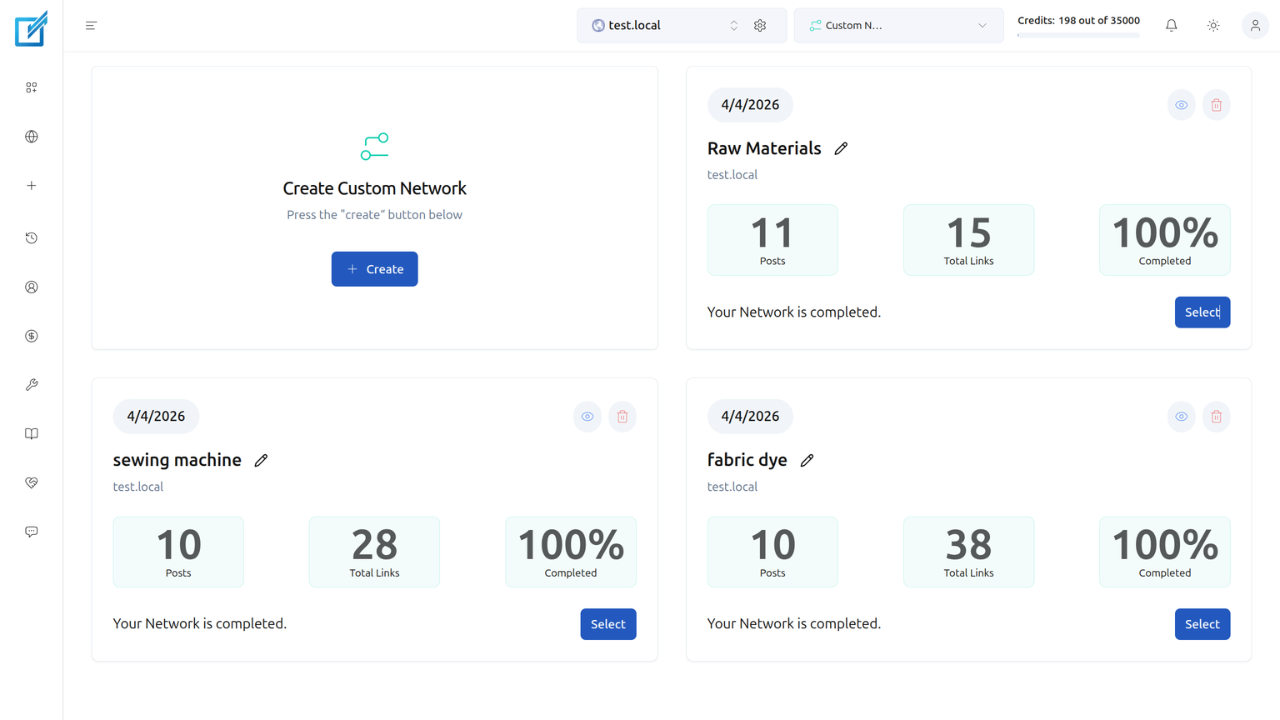Open the Custom Network dropdown
Image resolution: width=1280 pixels, height=720 pixels.
(x=898, y=25)
